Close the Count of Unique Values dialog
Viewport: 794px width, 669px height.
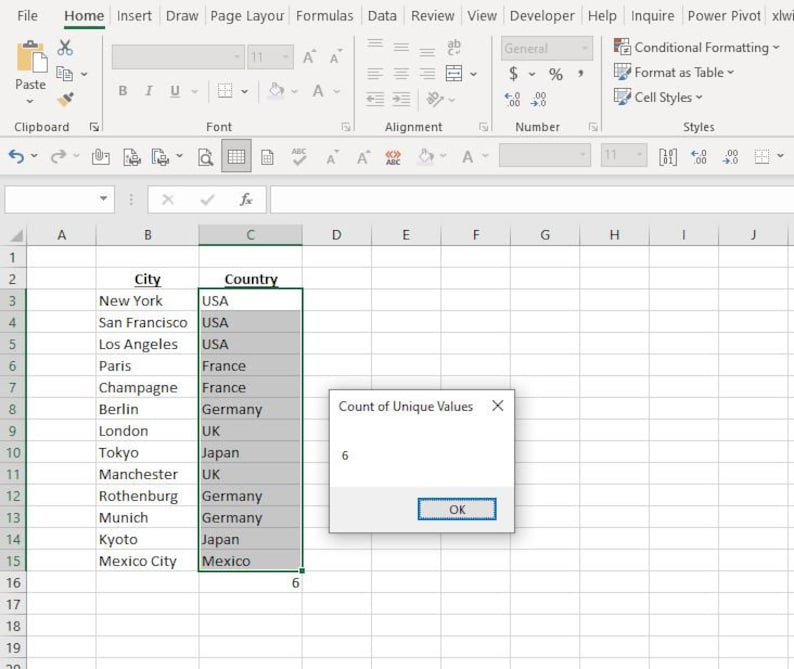(498, 406)
